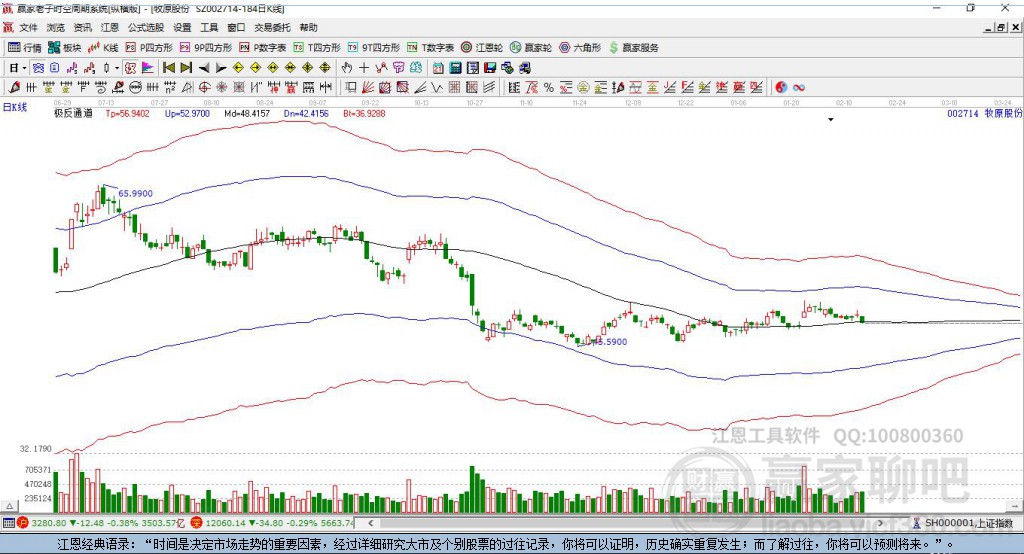Viewport: 1024px width, 554px height.
Task: Open the 9T四方形 tool
Action: (374, 48)
